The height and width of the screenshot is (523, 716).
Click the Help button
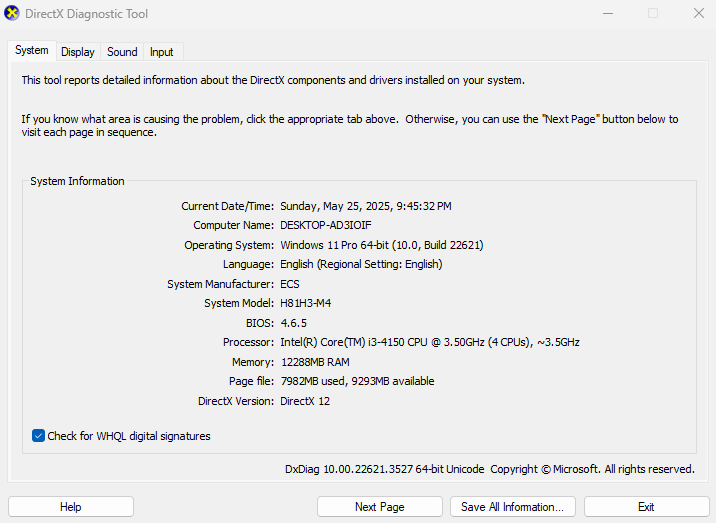(71, 507)
